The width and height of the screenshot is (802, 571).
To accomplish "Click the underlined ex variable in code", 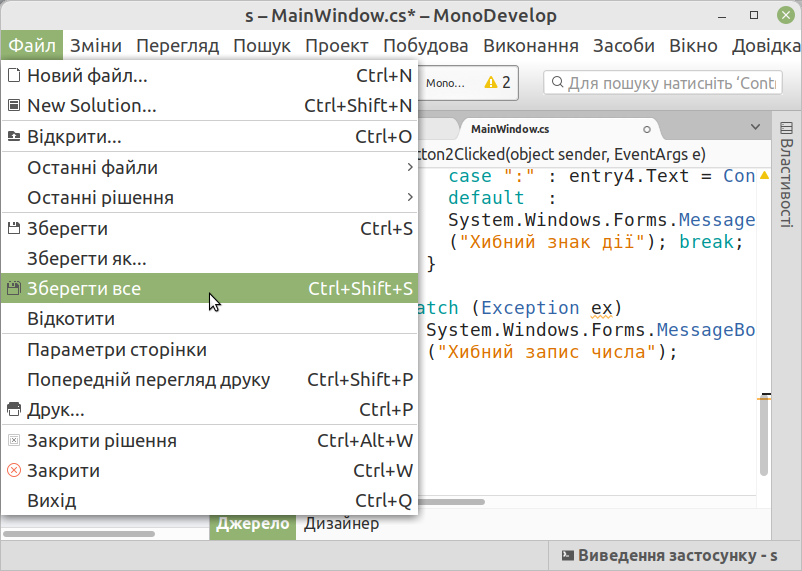I will tap(602, 309).
